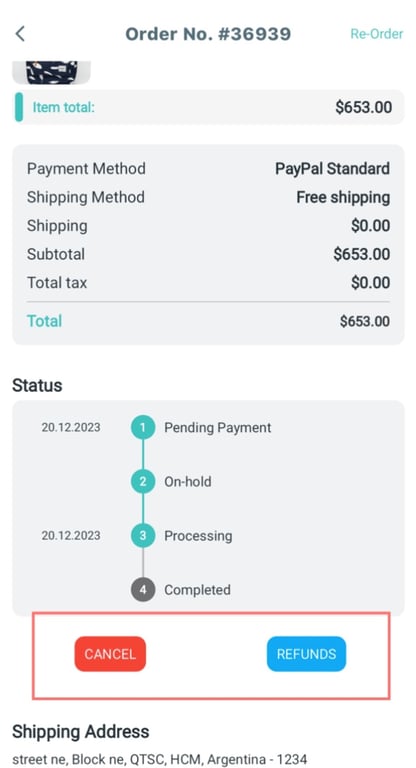Tap the Pending Payment status label
416x768 pixels.
[218, 428]
